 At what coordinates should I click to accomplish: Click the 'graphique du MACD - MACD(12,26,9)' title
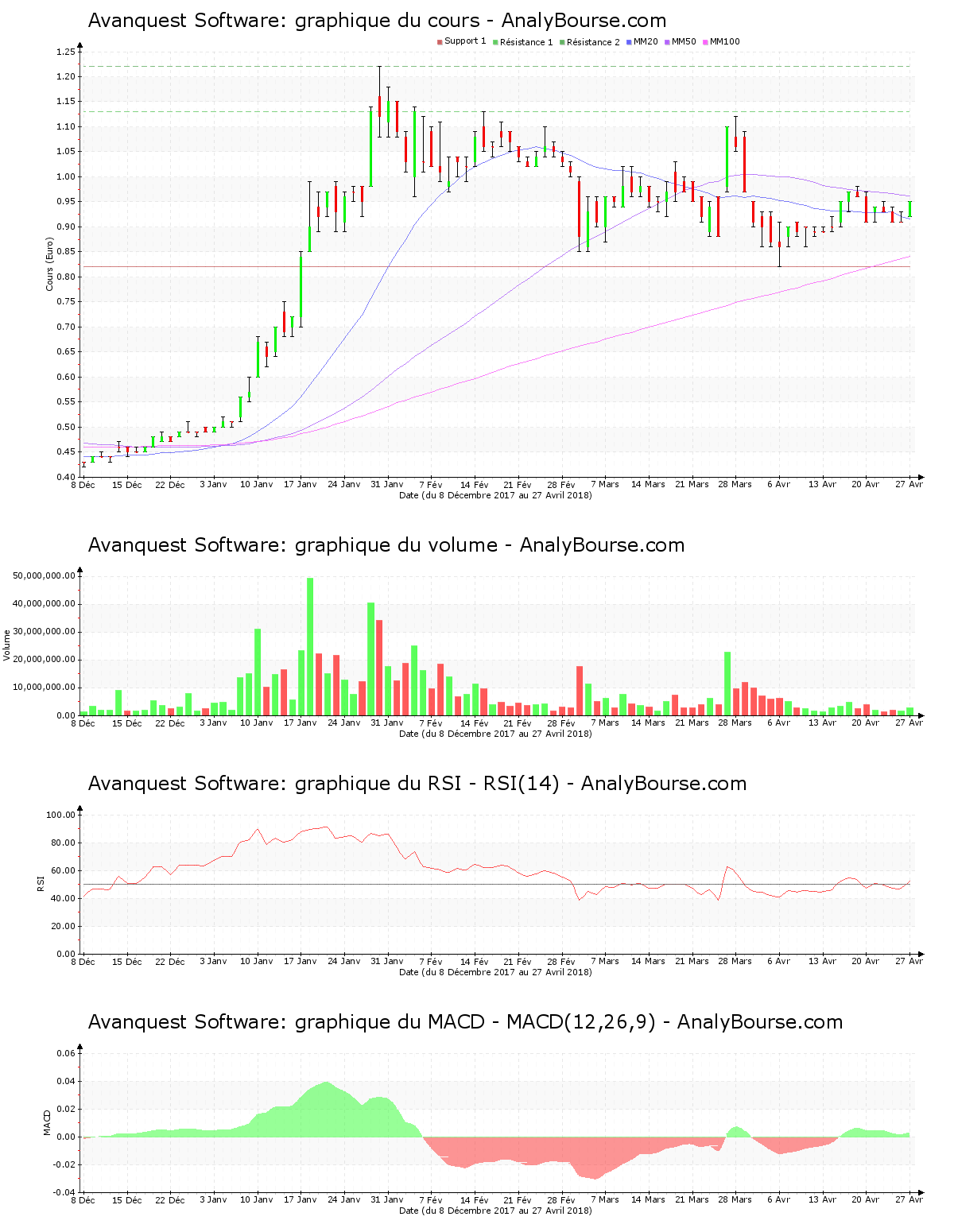click(x=465, y=1022)
